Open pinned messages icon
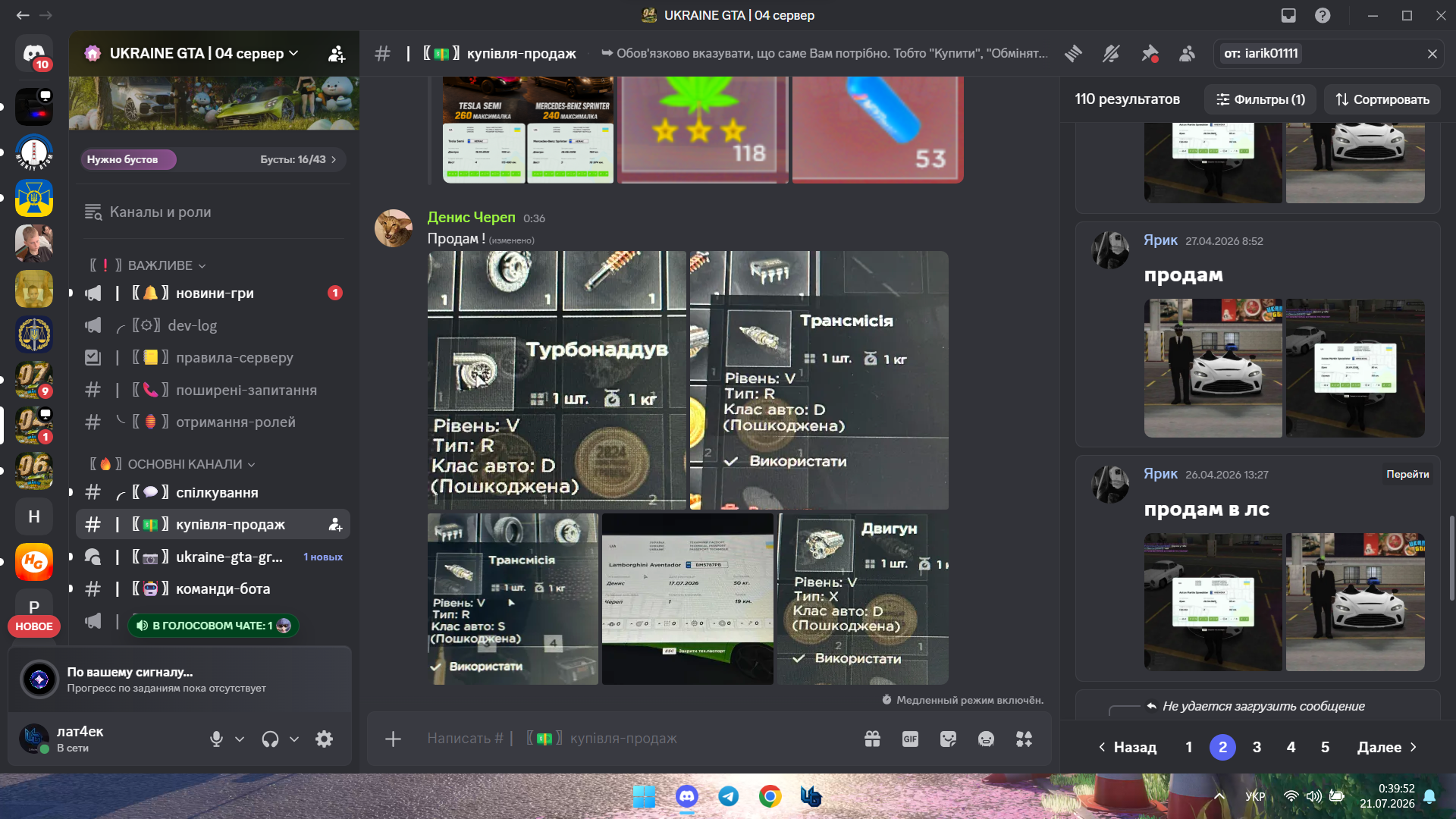 point(1150,54)
